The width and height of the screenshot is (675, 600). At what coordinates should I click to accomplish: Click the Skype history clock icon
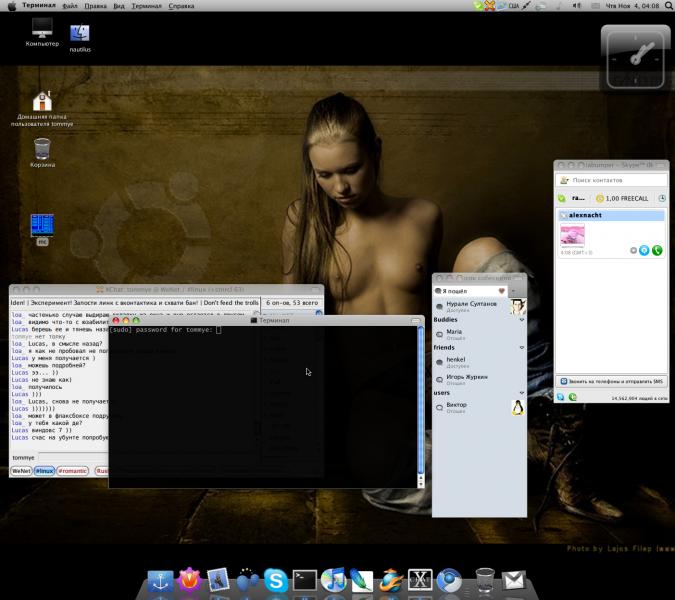tap(662, 198)
